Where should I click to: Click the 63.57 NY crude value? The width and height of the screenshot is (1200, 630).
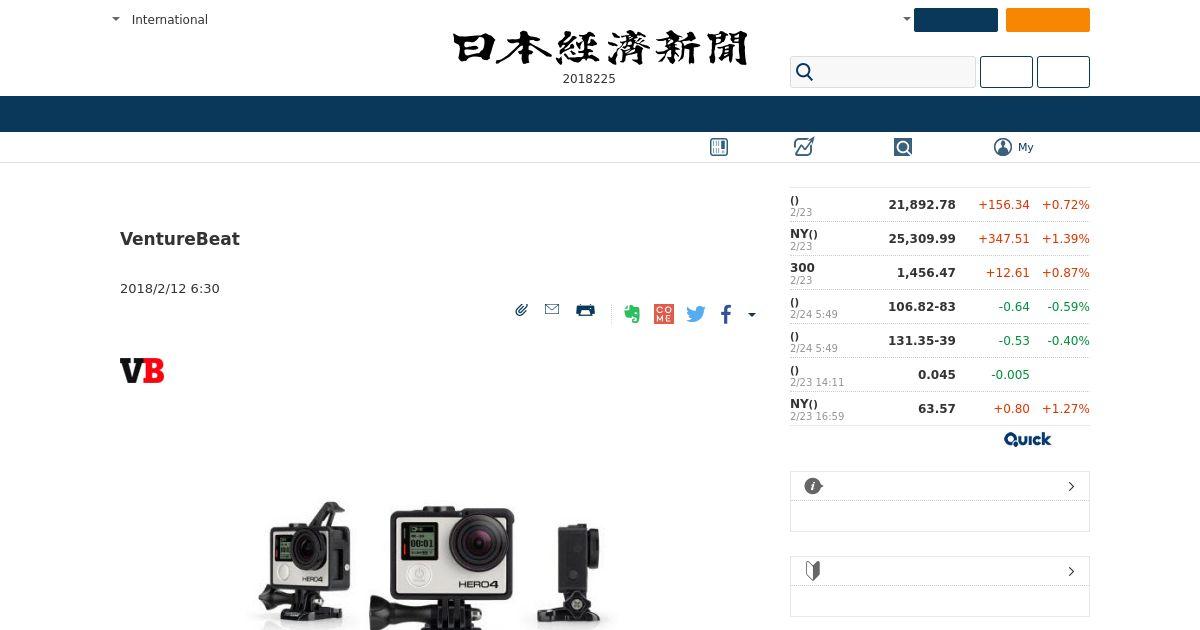[x=937, y=408]
